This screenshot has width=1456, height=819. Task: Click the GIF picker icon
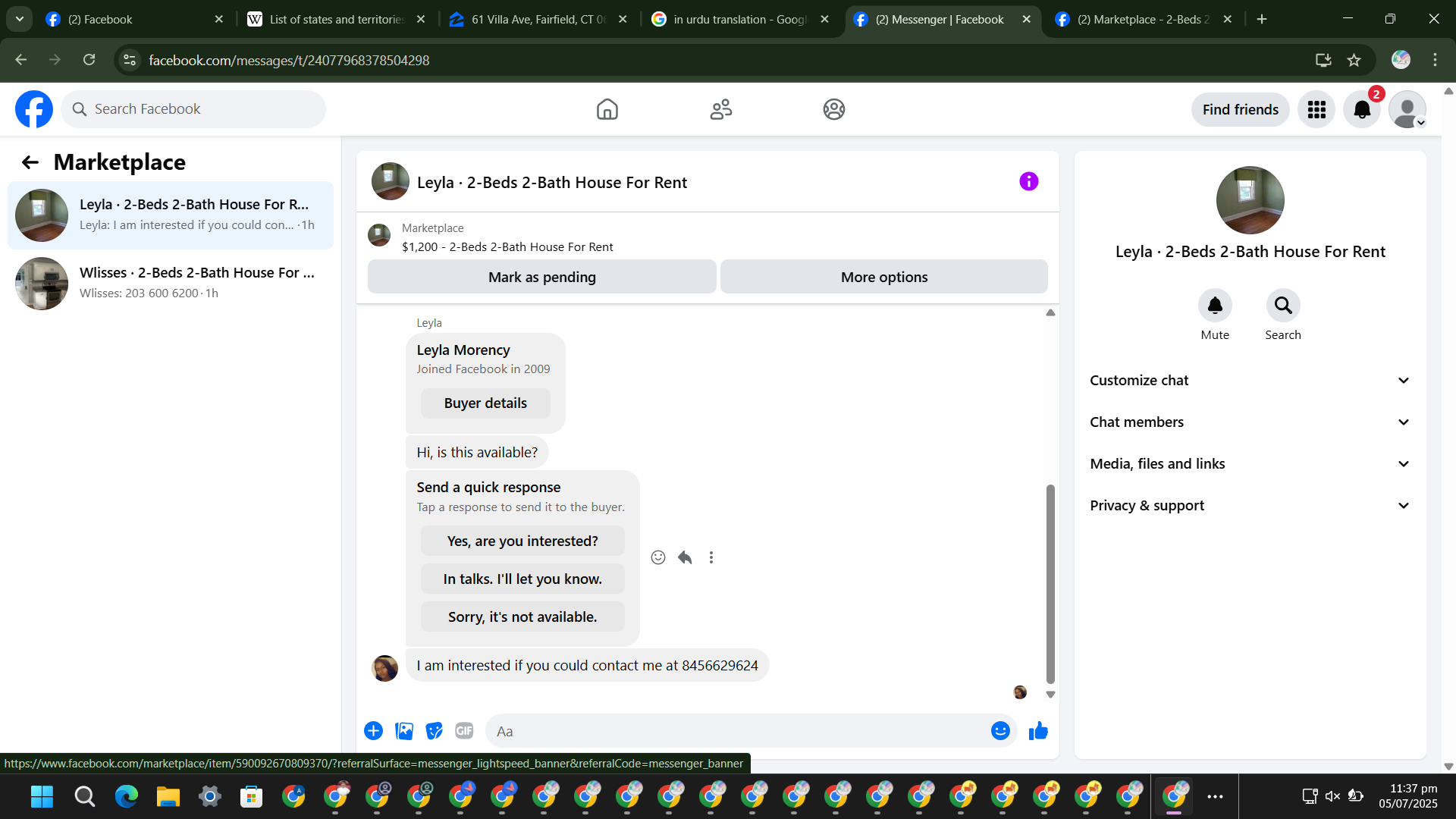tap(464, 731)
